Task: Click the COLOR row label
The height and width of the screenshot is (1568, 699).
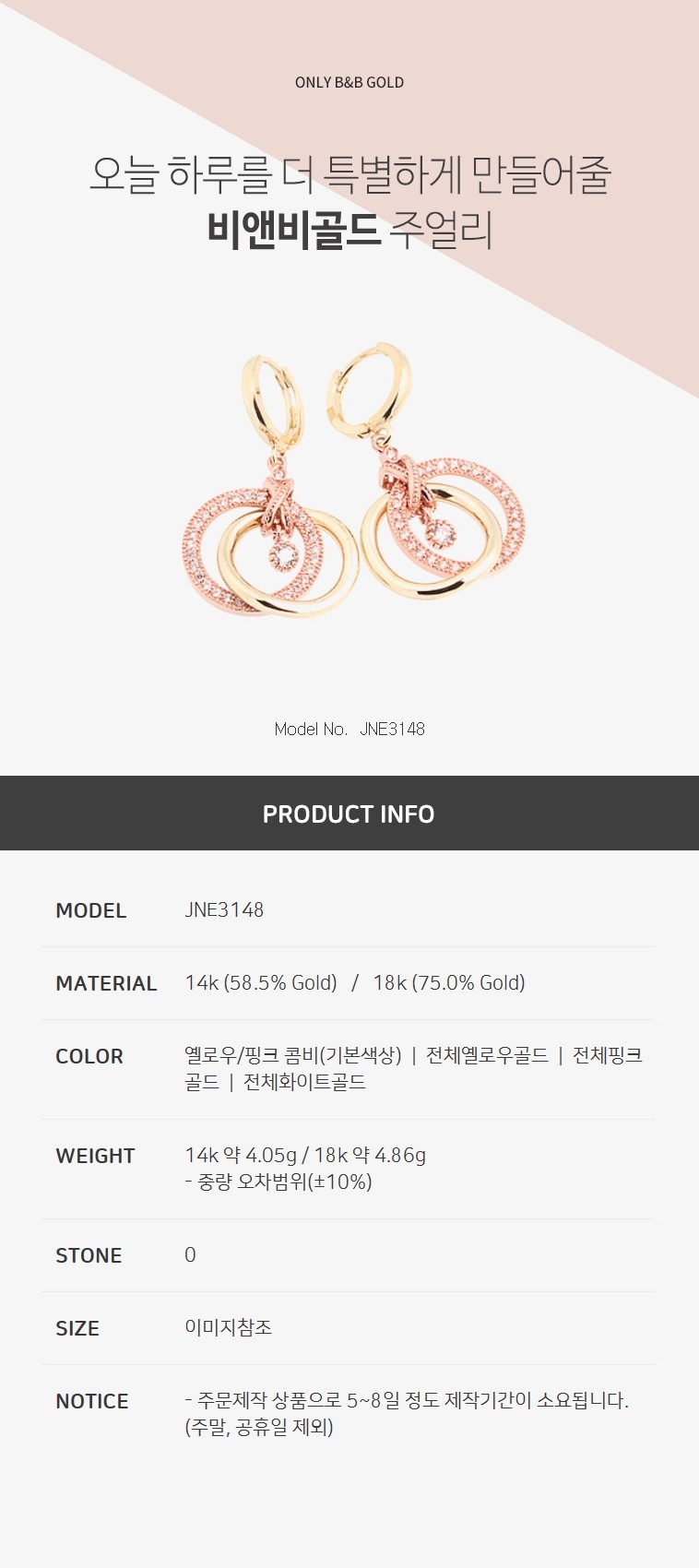Action: click(x=89, y=1056)
